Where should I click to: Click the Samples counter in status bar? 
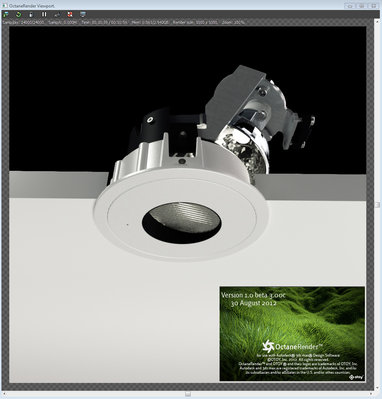pos(24,22)
